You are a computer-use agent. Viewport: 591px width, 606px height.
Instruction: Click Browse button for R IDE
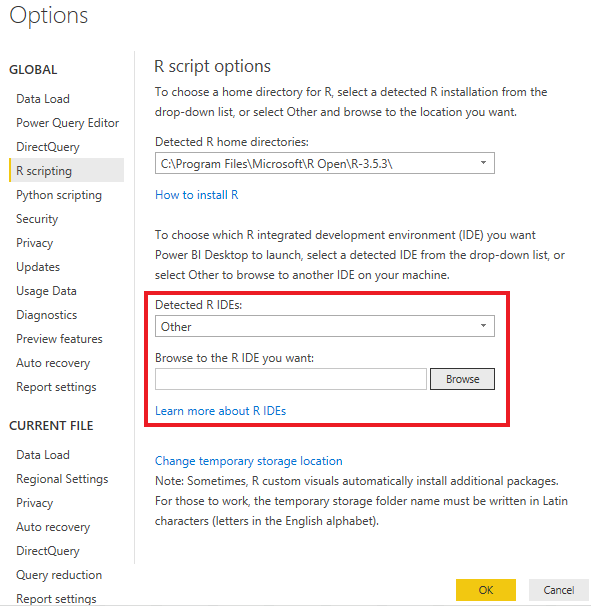tap(462, 379)
